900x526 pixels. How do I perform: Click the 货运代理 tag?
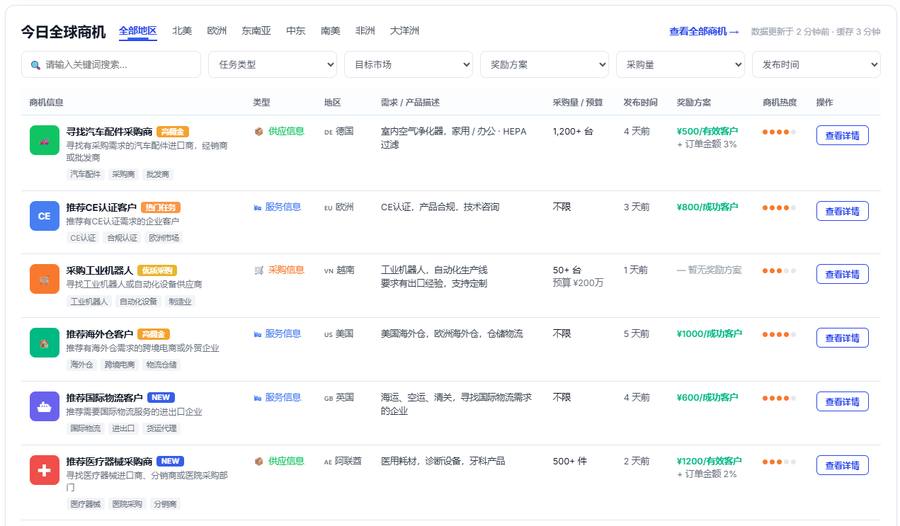click(161, 428)
